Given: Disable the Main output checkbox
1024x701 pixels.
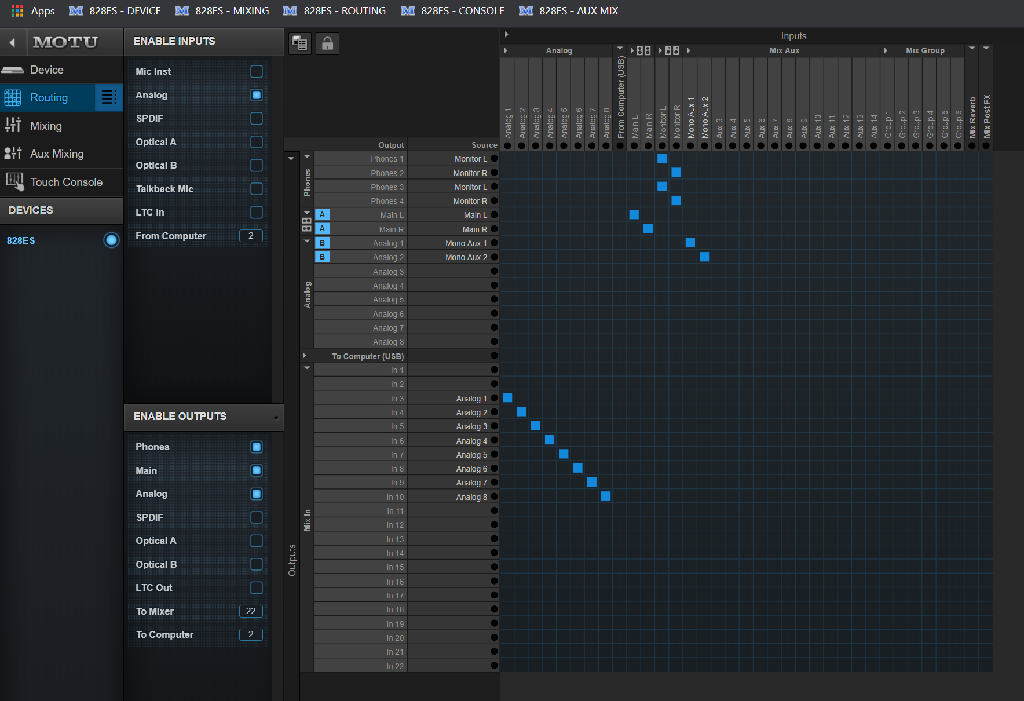Looking at the screenshot, I should click(257, 470).
